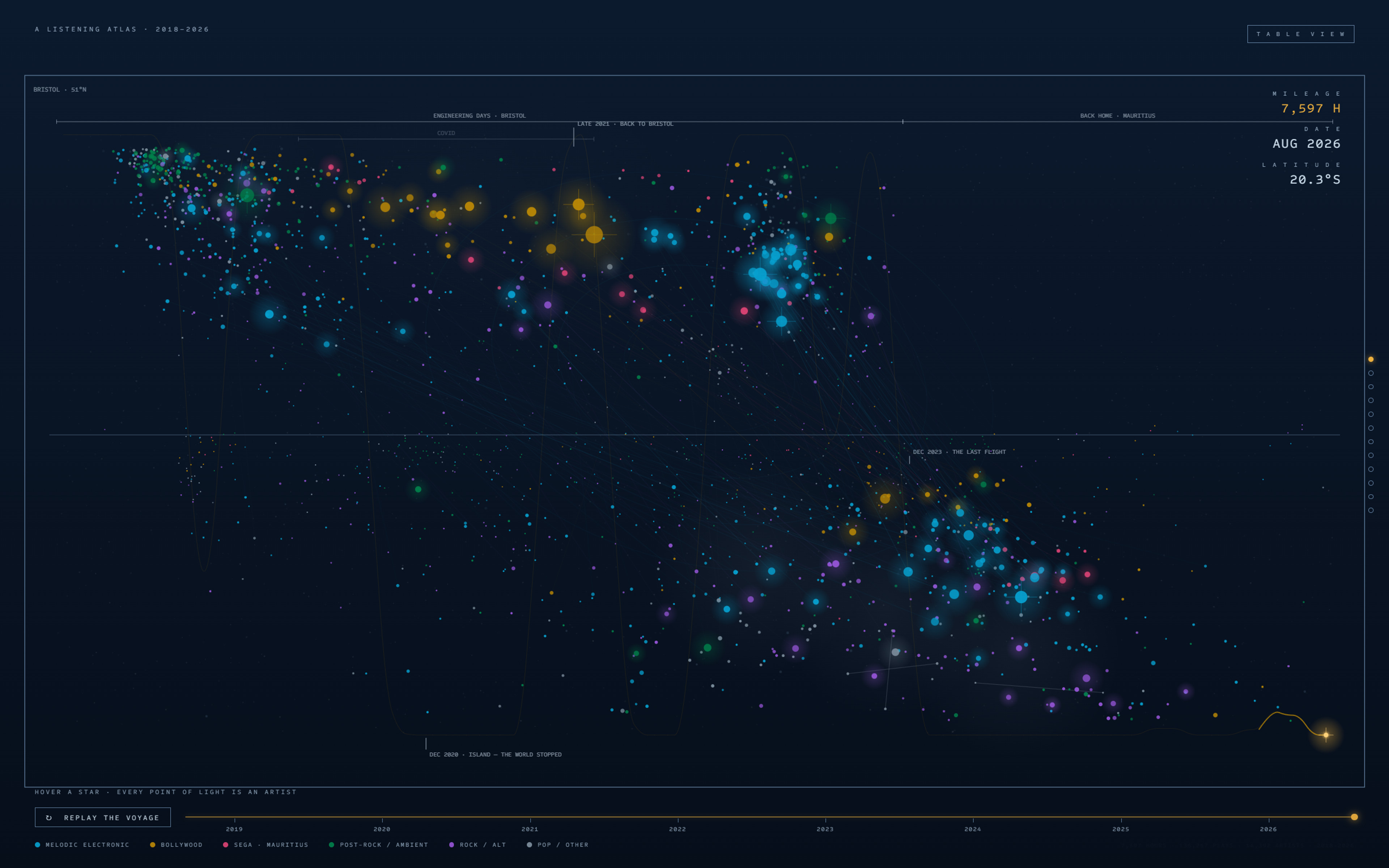
Task: Toggle Post-Rock / Ambient legend entry
Action: 378,844
